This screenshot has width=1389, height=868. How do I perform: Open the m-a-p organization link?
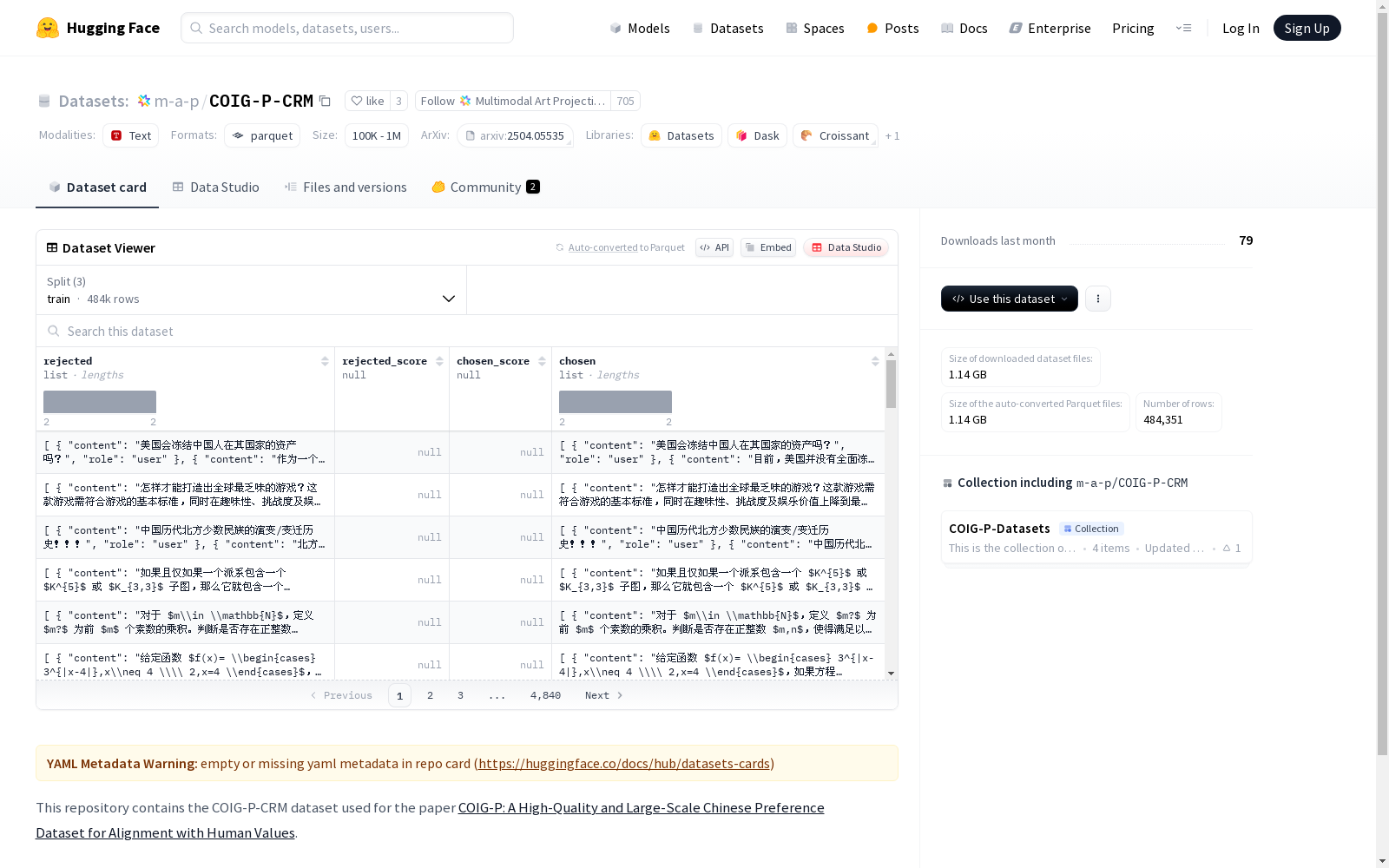[176, 101]
